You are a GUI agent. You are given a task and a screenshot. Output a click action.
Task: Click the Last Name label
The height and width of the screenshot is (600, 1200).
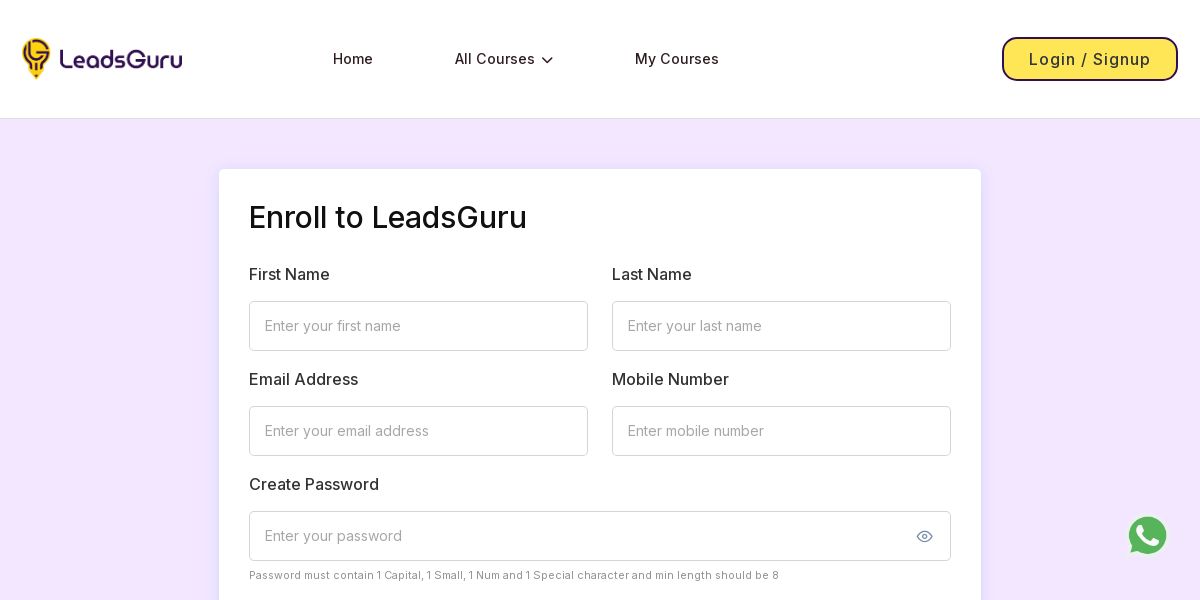pos(651,274)
